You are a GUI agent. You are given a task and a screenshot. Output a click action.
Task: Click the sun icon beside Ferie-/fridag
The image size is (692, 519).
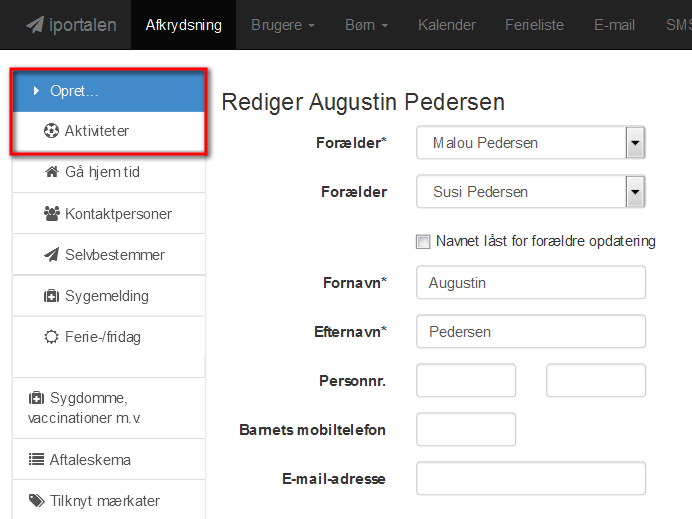51,337
